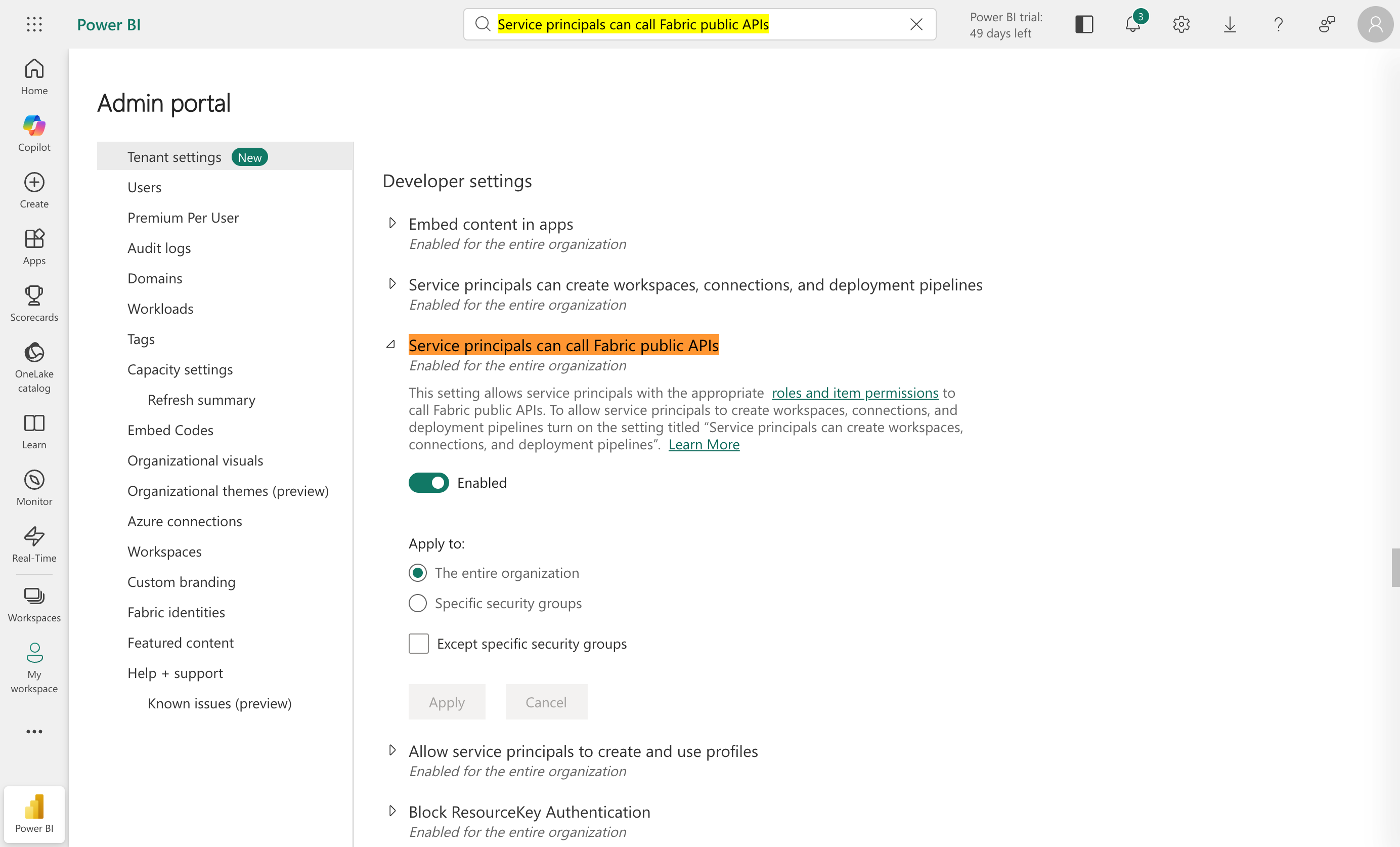Expand Embed content in apps setting

(x=392, y=223)
